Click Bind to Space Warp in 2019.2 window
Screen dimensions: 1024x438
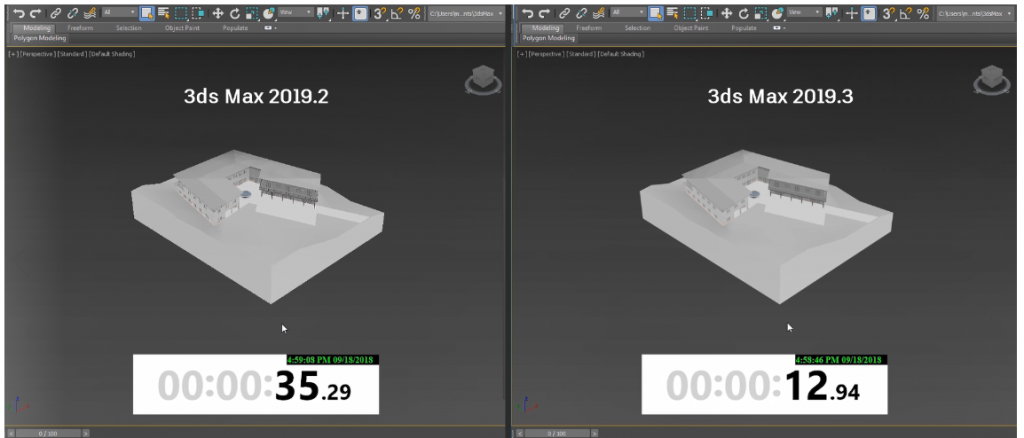pyautogui.click(x=90, y=13)
